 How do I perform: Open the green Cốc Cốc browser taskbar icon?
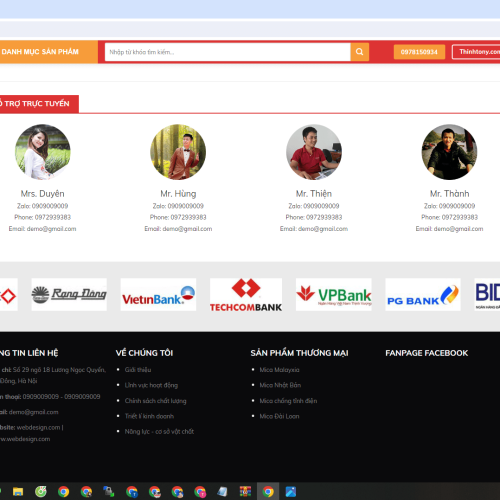click(41, 492)
